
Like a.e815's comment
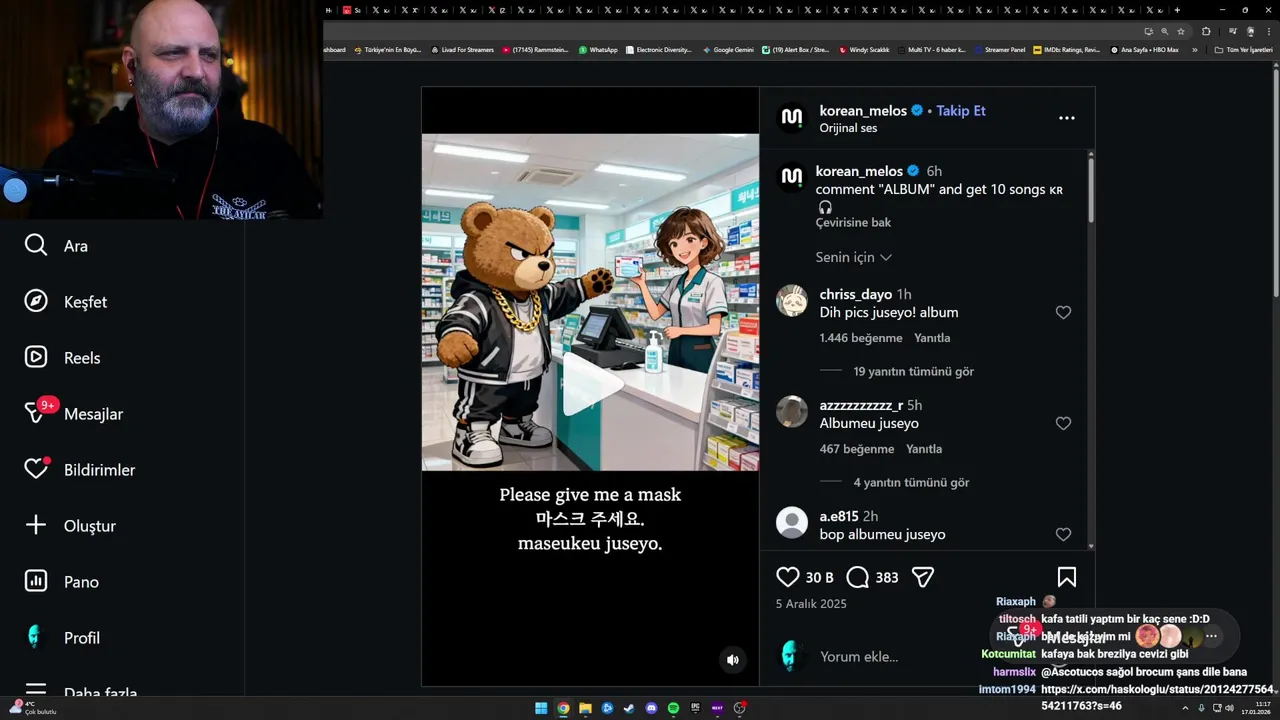[1063, 534]
